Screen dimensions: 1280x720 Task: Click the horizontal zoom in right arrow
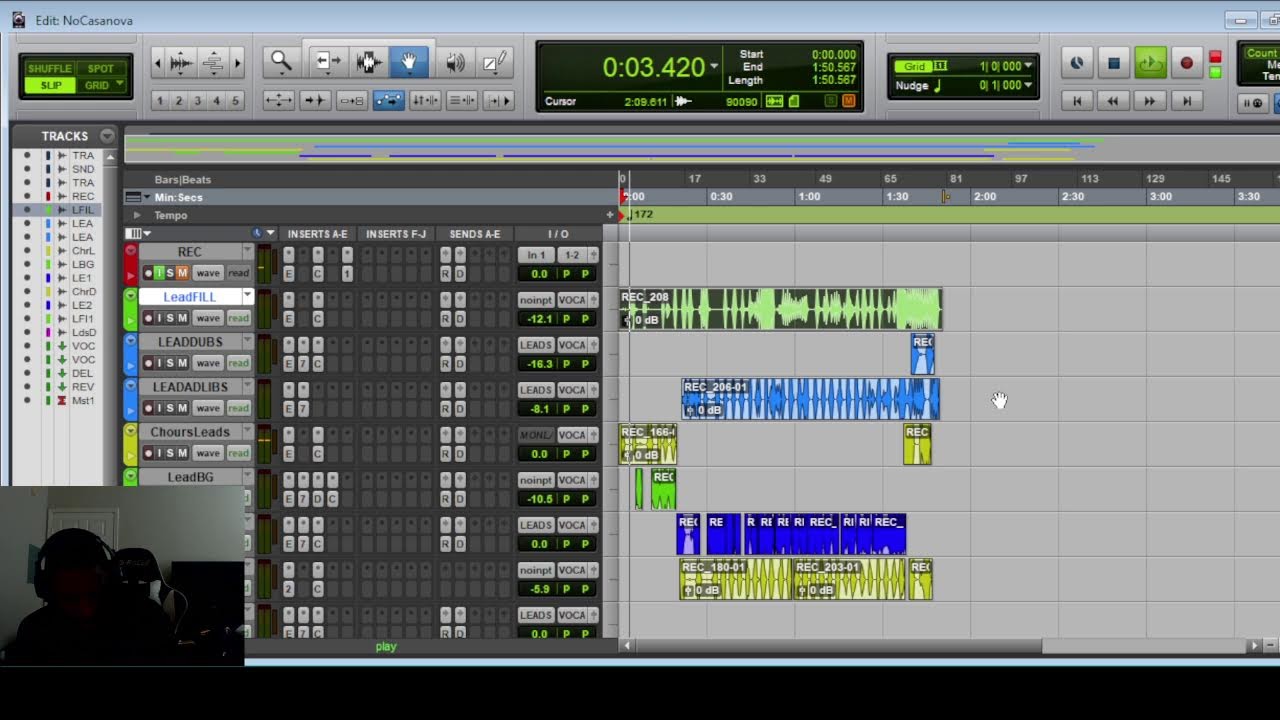238,63
